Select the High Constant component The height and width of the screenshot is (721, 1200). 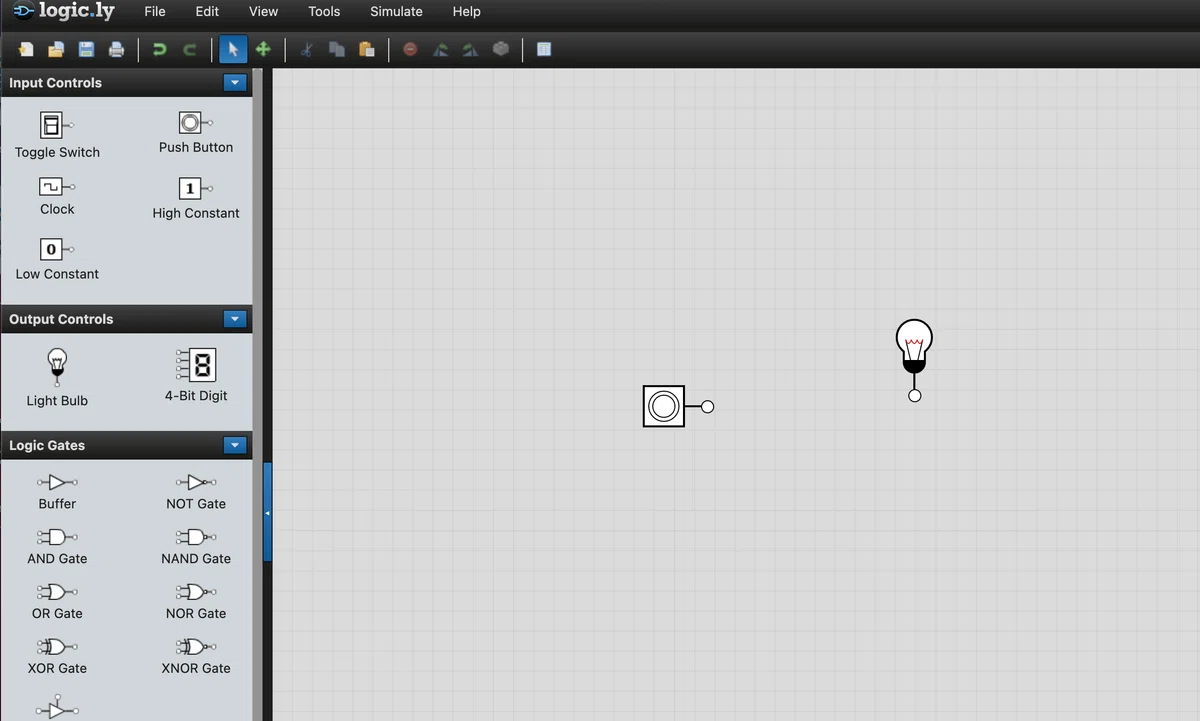[x=196, y=198]
